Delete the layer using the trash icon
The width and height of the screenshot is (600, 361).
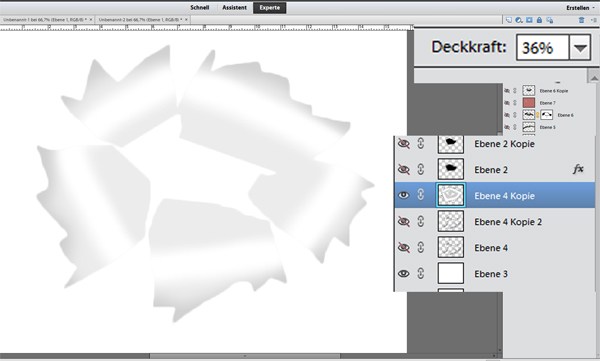(x=581, y=20)
